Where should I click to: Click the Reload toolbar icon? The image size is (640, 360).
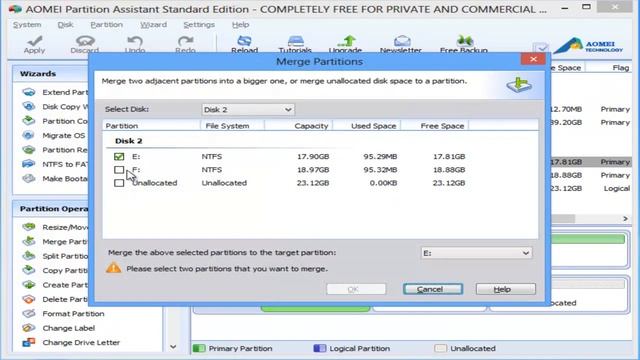coord(244,41)
